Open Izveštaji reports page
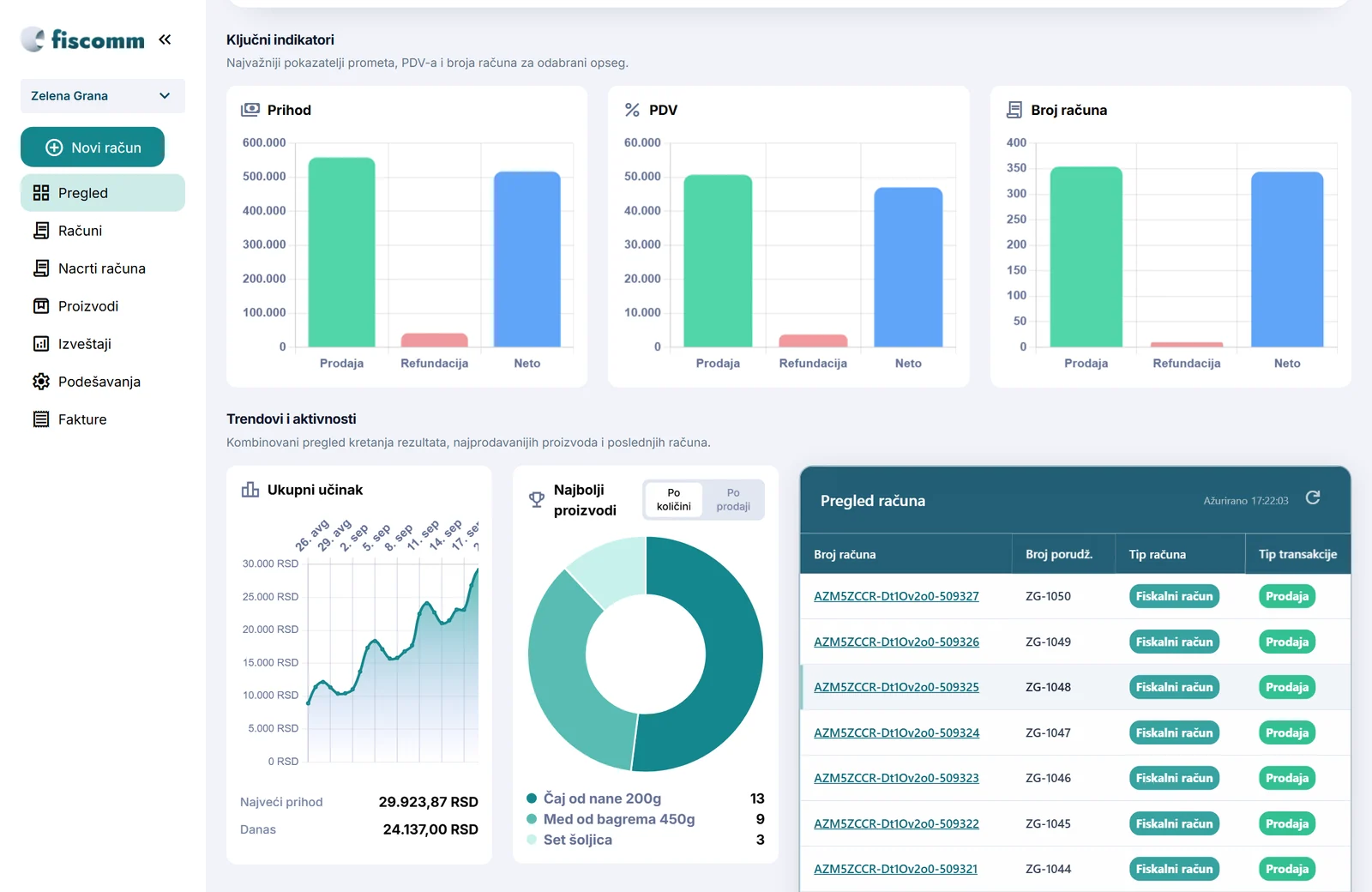The width and height of the screenshot is (1372, 892). point(103,344)
